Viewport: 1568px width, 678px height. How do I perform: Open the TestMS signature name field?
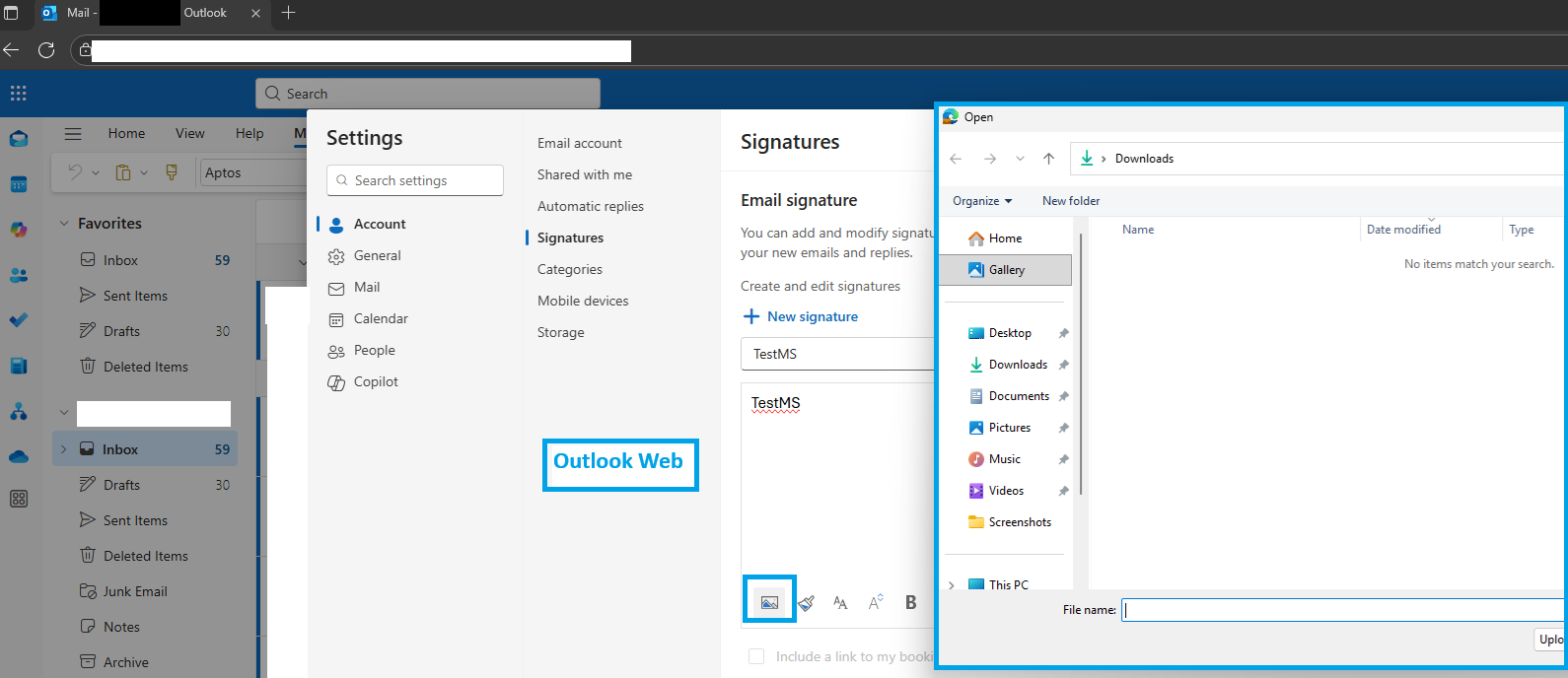coord(837,354)
